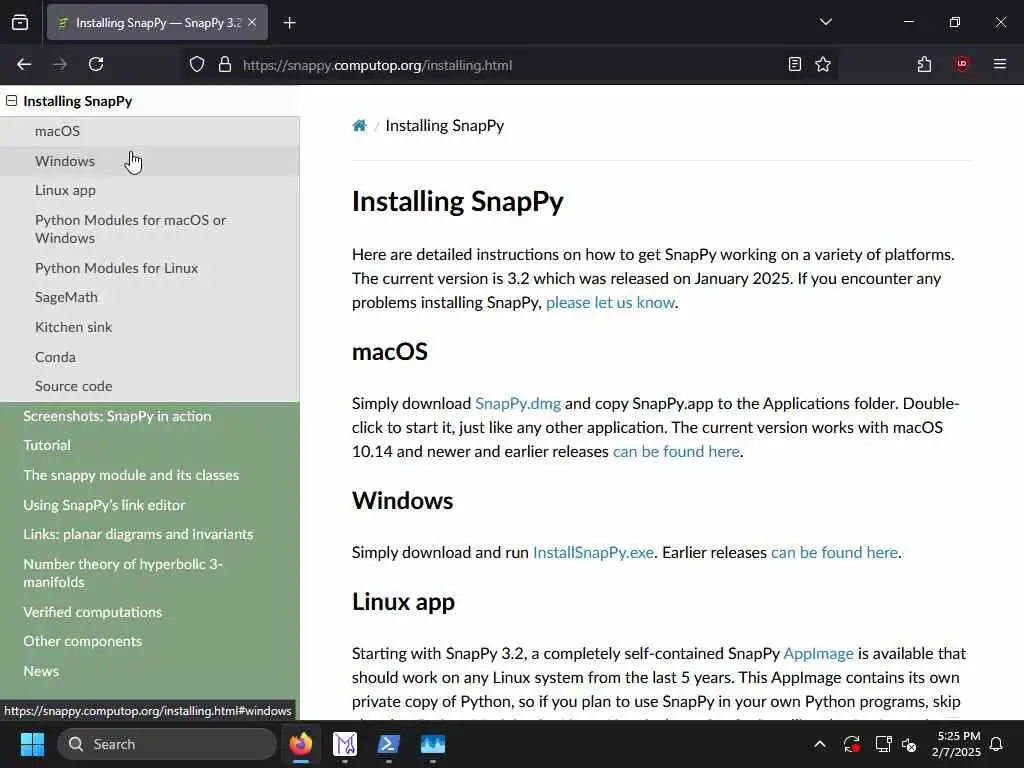The image size is (1024, 768).
Task: Open the uBlock Origin extension icon
Action: coord(961,64)
